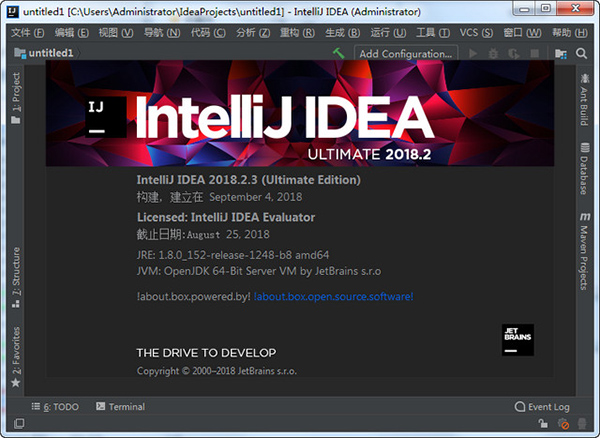Viewport: 600px width, 438px height.
Task: Click the Licensed: IntelliJ IDEA Evaluator text
Action: coord(226,217)
